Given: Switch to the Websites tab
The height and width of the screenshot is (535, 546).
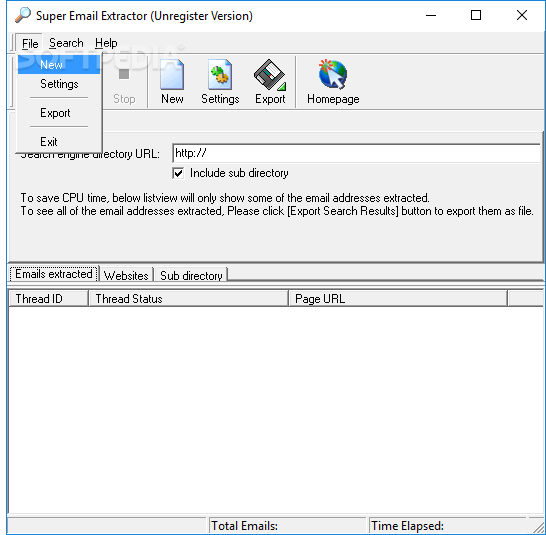Looking at the screenshot, I should pos(126,276).
